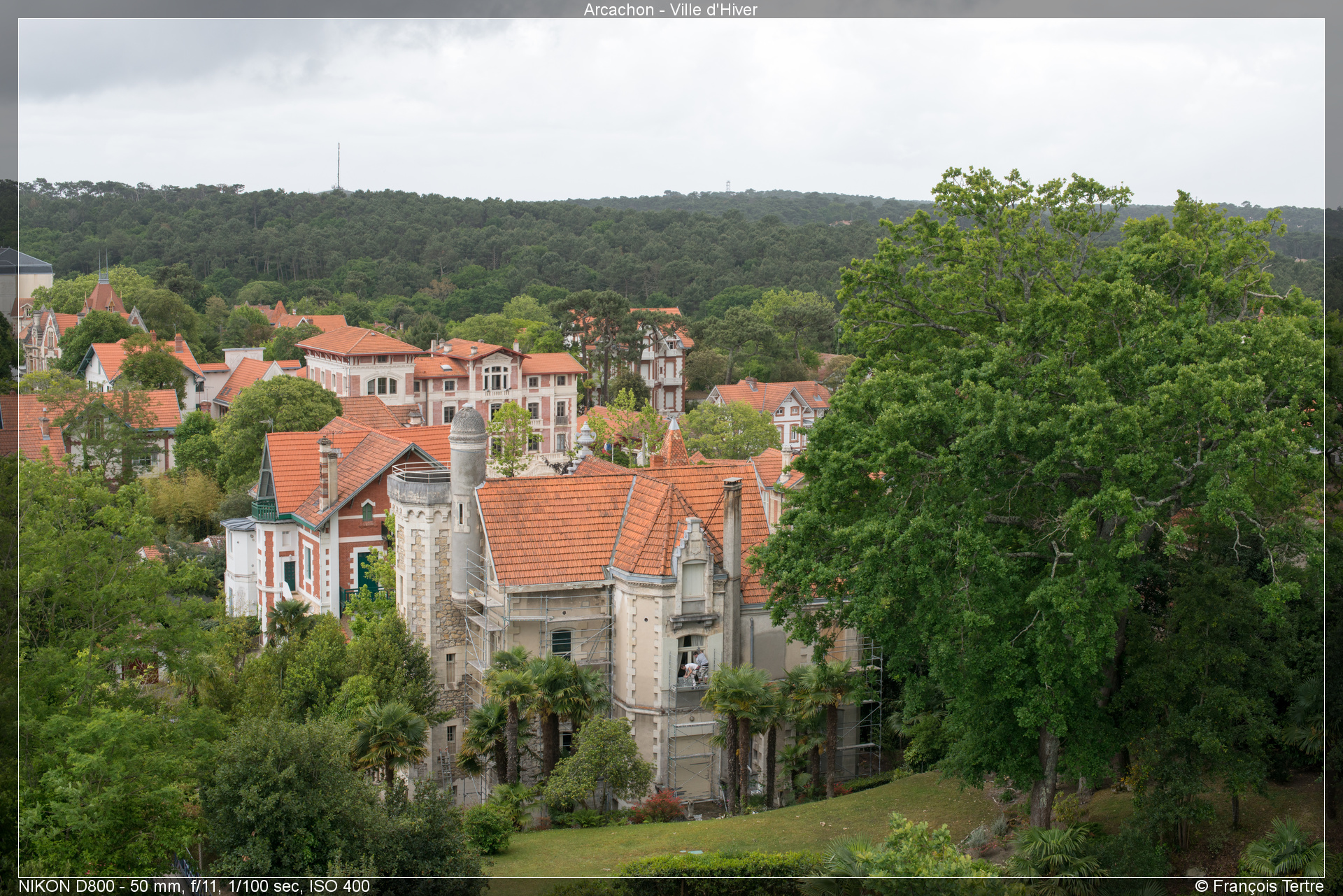Click the title 'Arcachon - Ville d'Hiver'
The width and height of the screenshot is (1343, 896).
click(x=671, y=10)
